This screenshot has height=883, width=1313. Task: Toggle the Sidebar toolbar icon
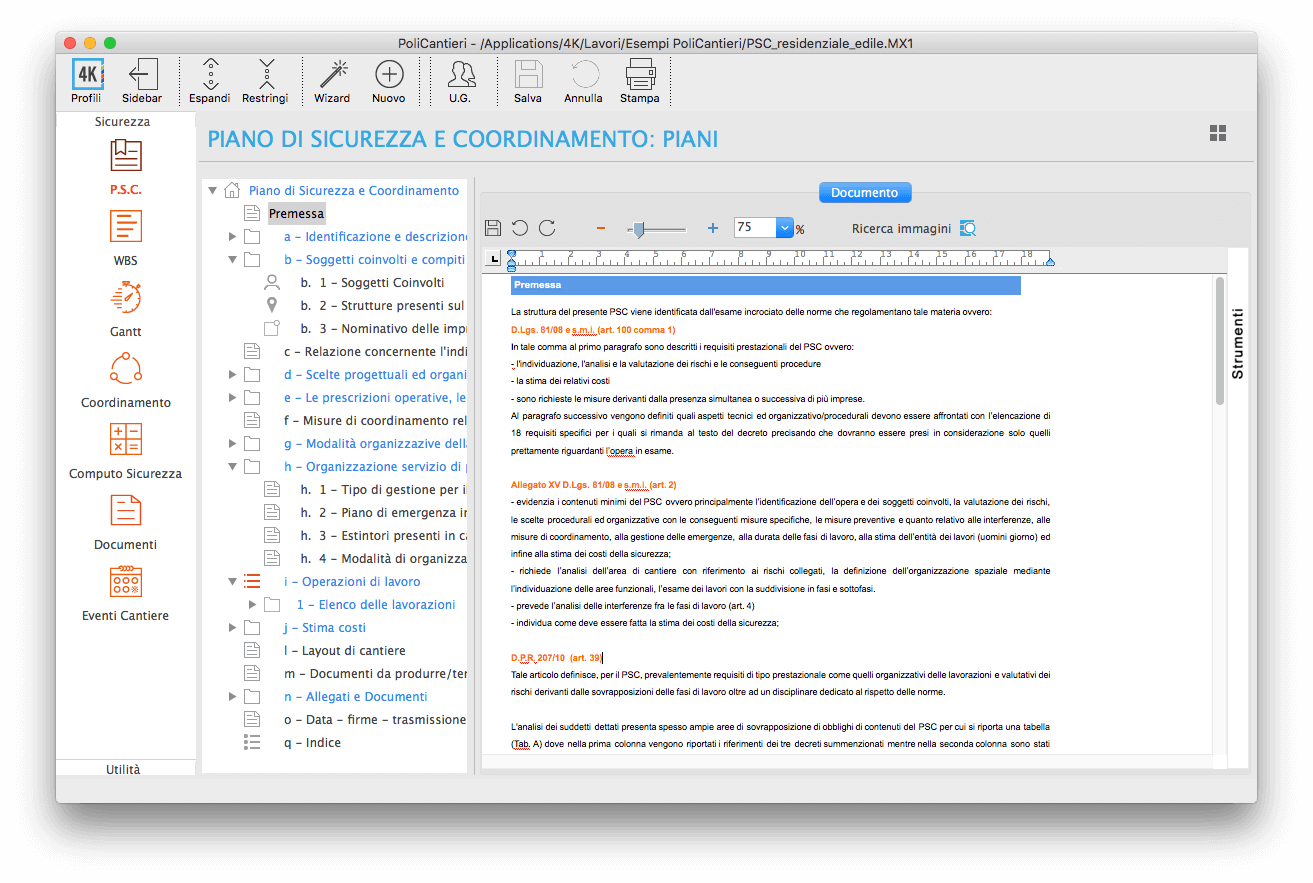pos(142,74)
